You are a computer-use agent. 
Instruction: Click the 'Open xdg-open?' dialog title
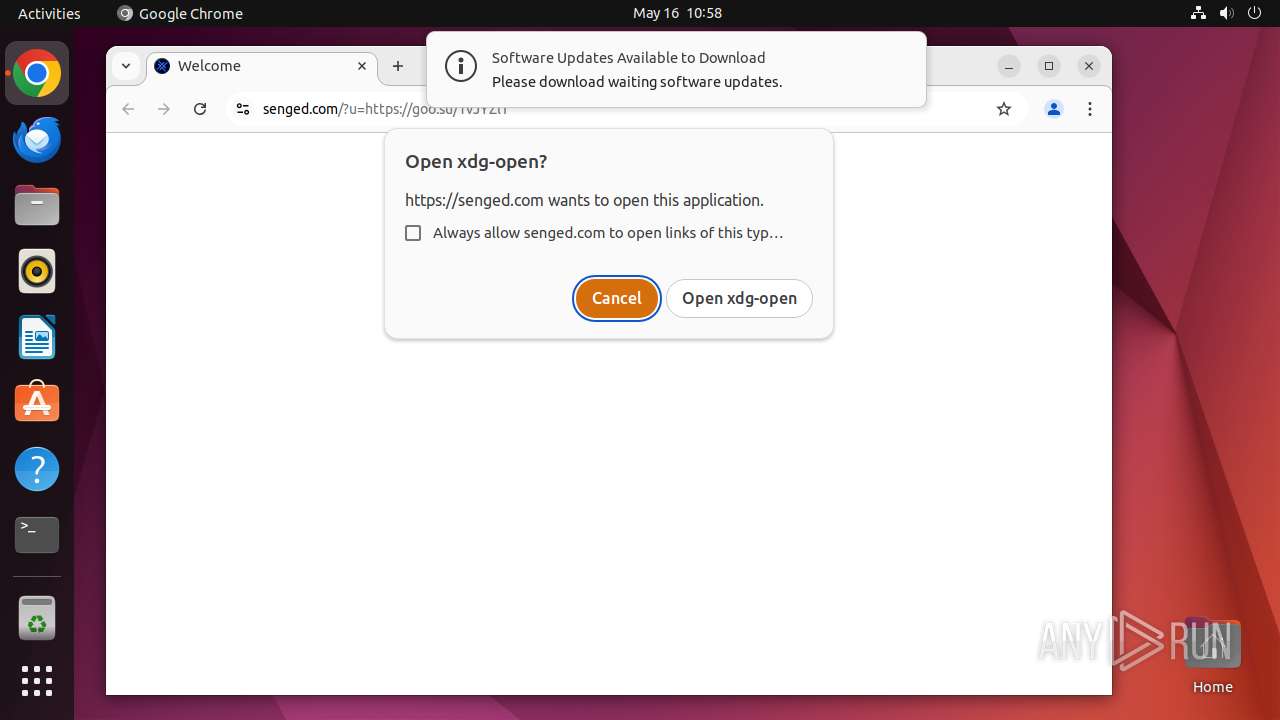(476, 162)
